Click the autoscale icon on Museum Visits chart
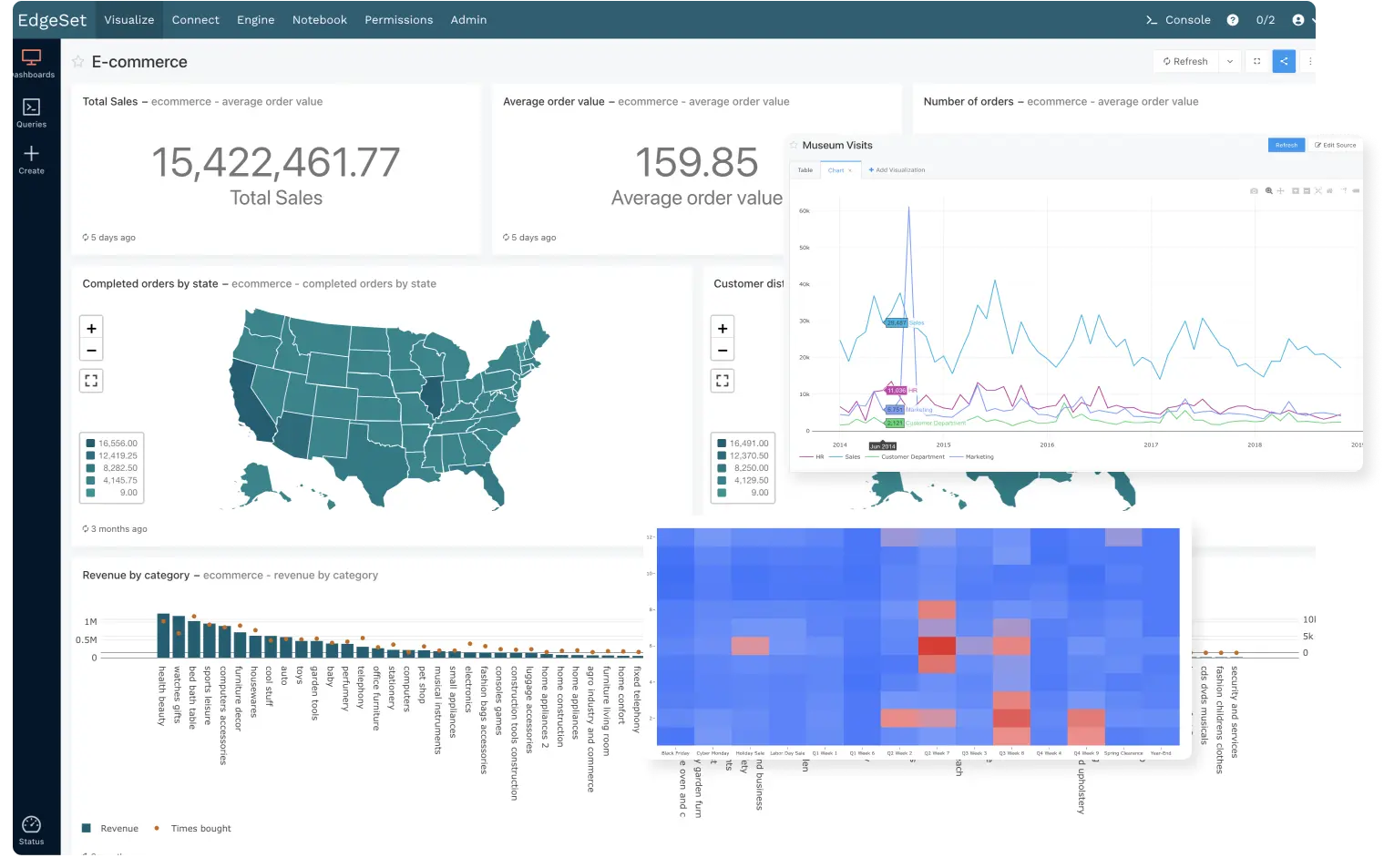Viewport: 1384px width, 868px height. pos(1318,191)
